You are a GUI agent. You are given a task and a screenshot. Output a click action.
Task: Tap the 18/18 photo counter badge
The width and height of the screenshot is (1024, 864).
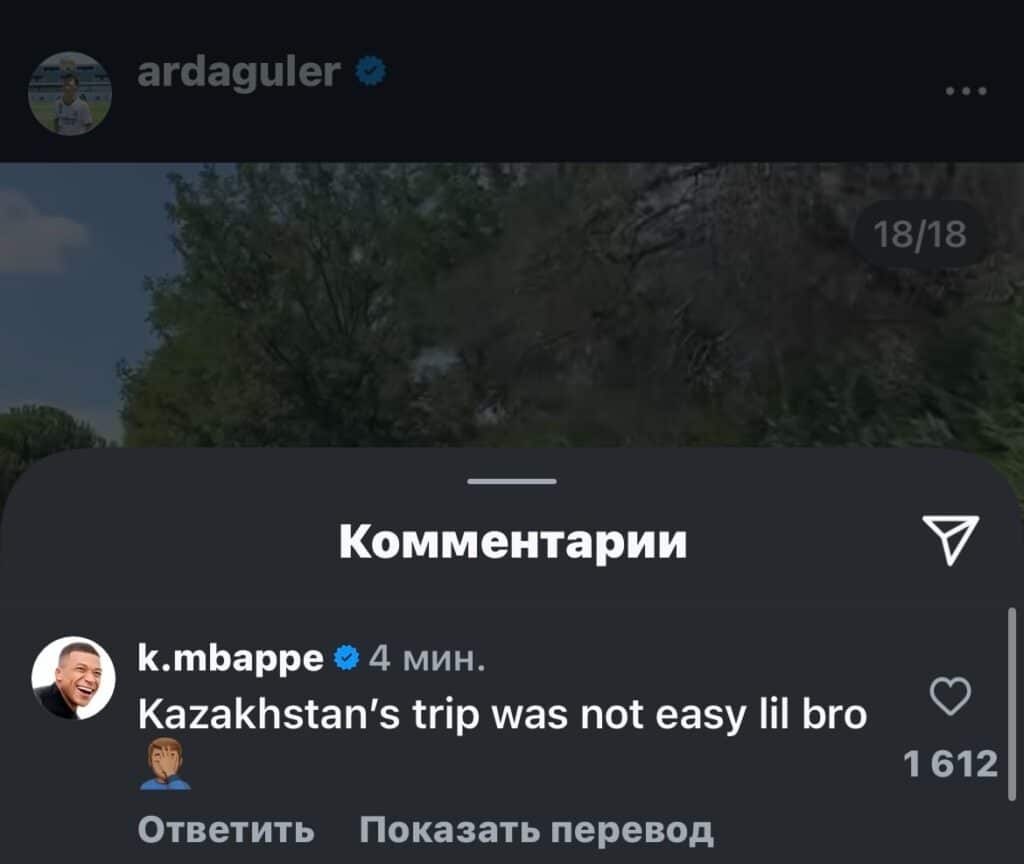[920, 234]
